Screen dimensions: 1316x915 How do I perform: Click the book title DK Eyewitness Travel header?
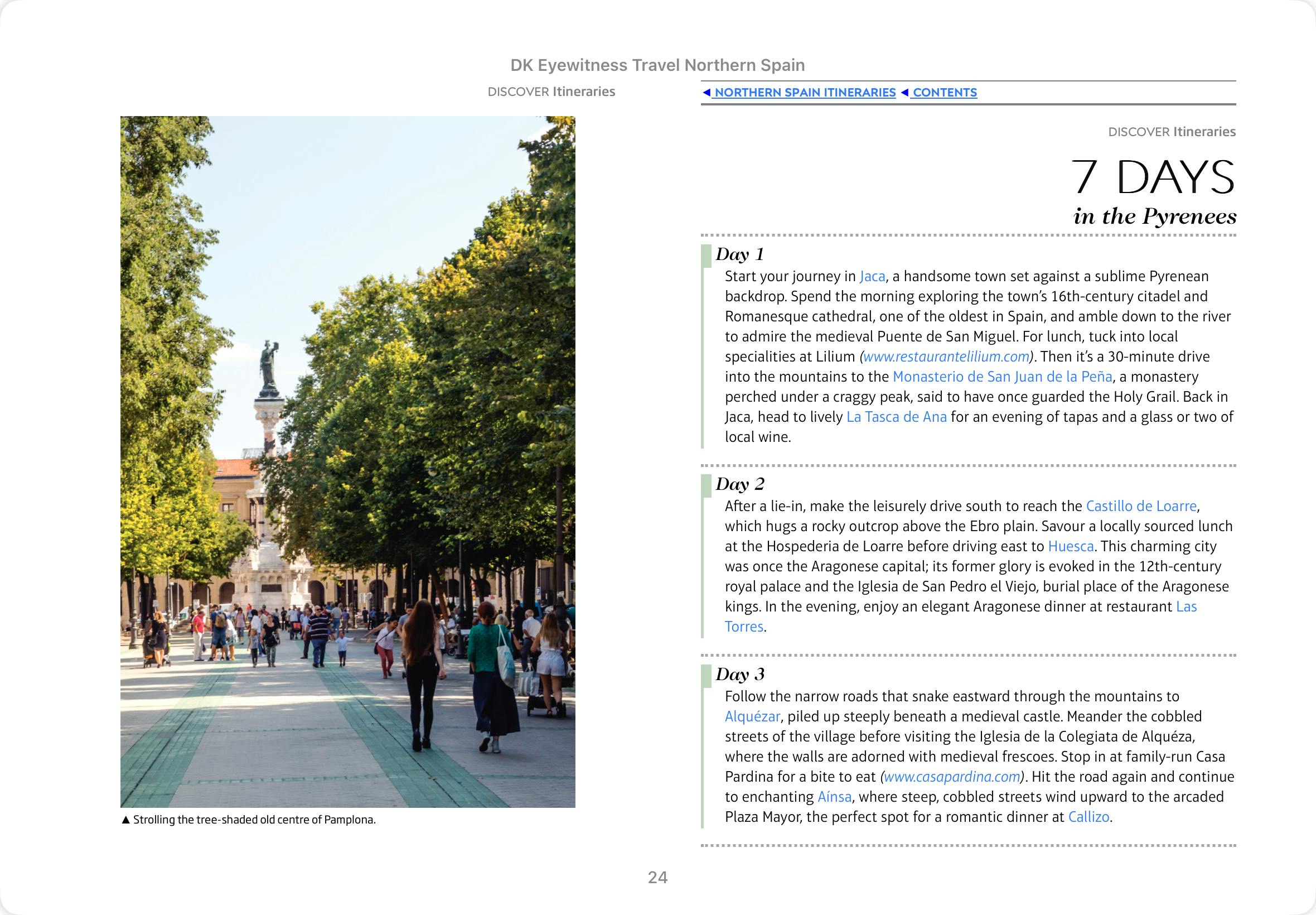tap(657, 65)
